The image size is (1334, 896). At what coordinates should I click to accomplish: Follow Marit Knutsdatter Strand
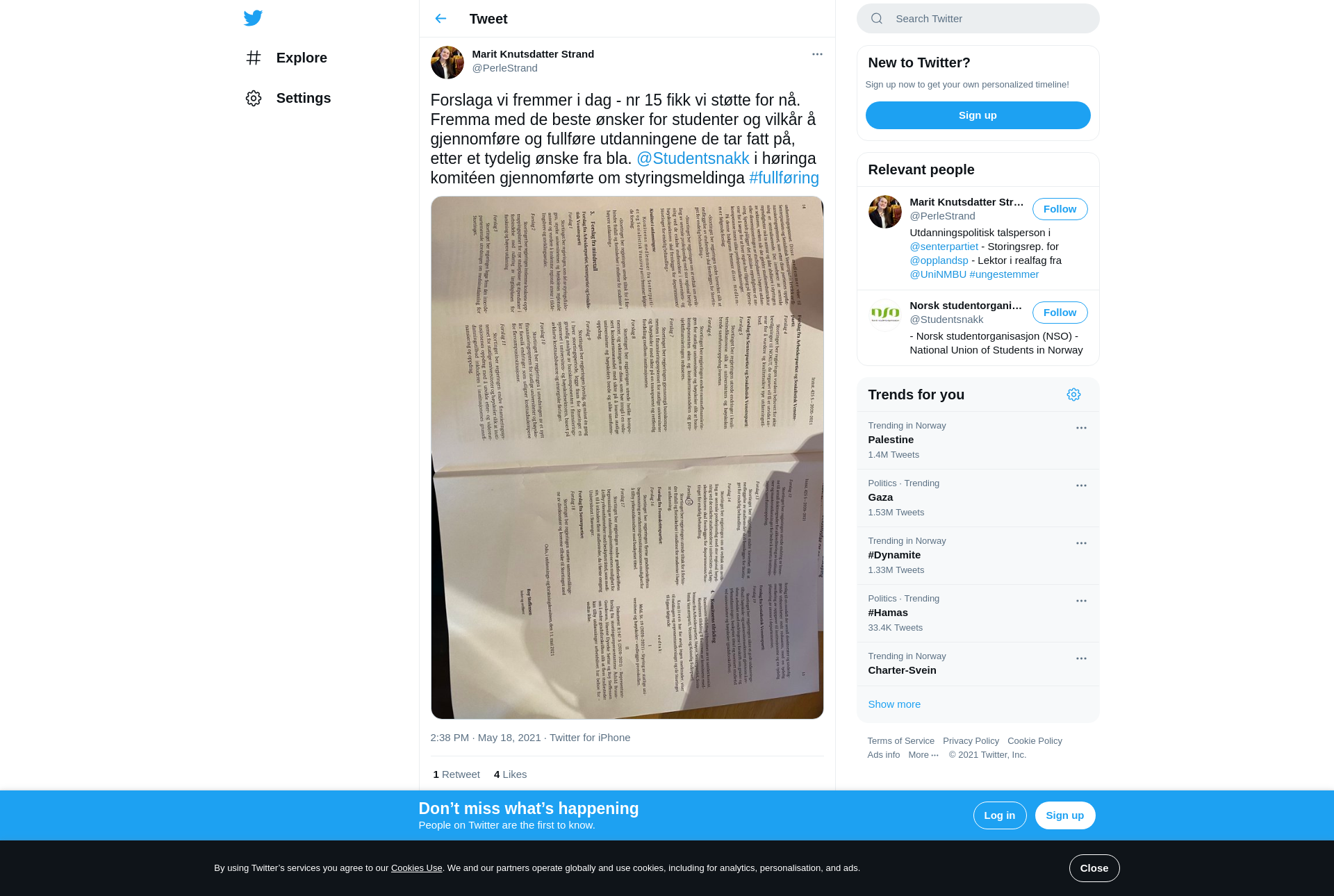pyautogui.click(x=1060, y=209)
